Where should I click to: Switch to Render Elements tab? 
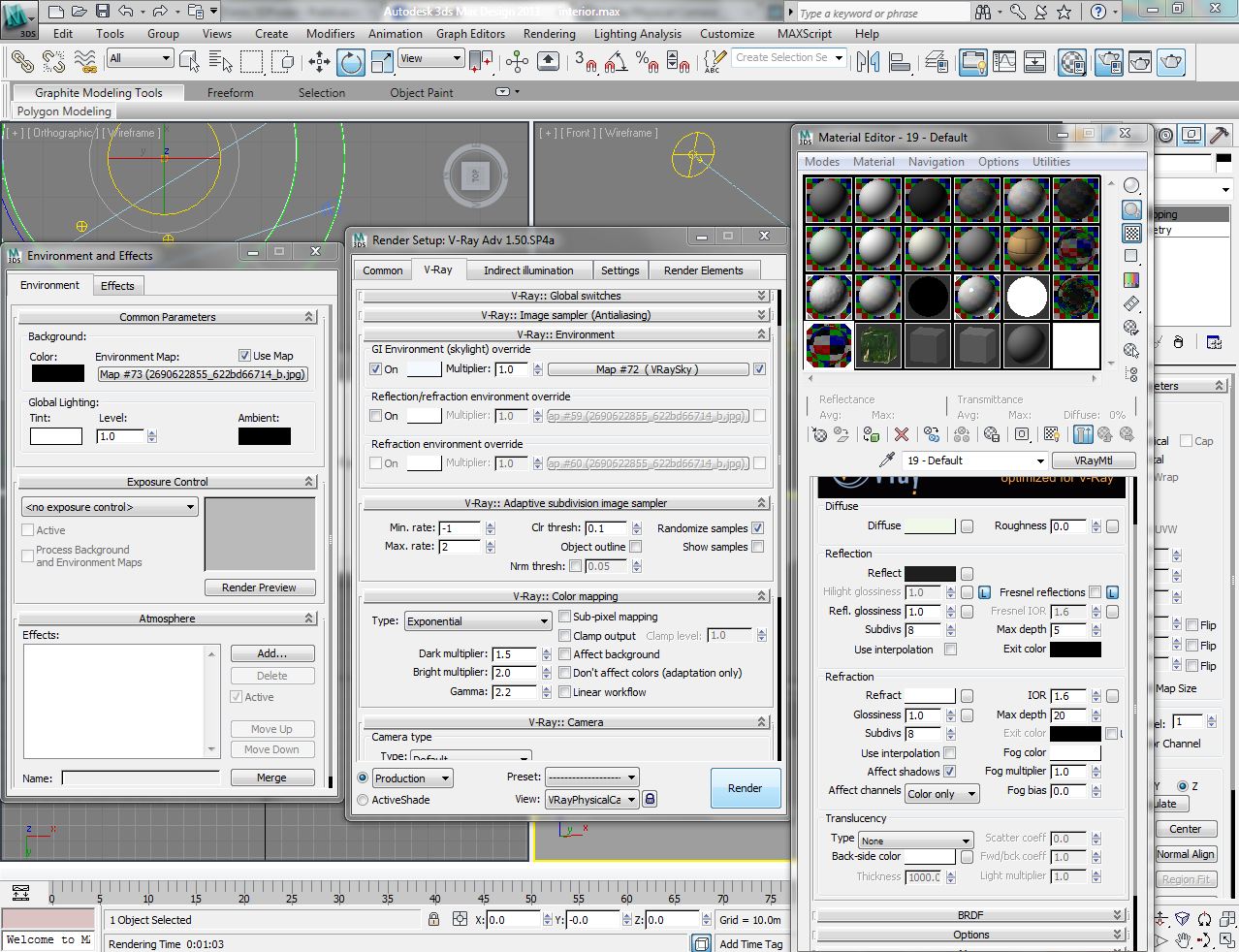coord(703,270)
